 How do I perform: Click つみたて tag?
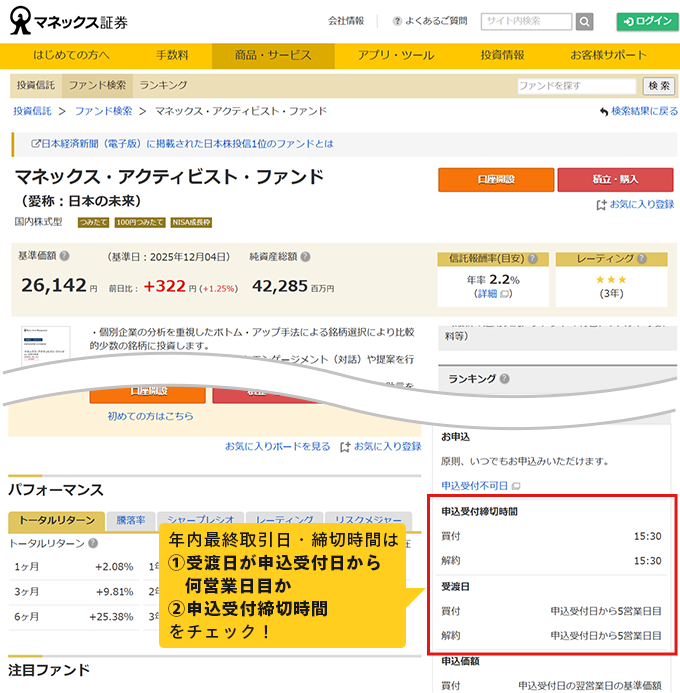tap(93, 222)
